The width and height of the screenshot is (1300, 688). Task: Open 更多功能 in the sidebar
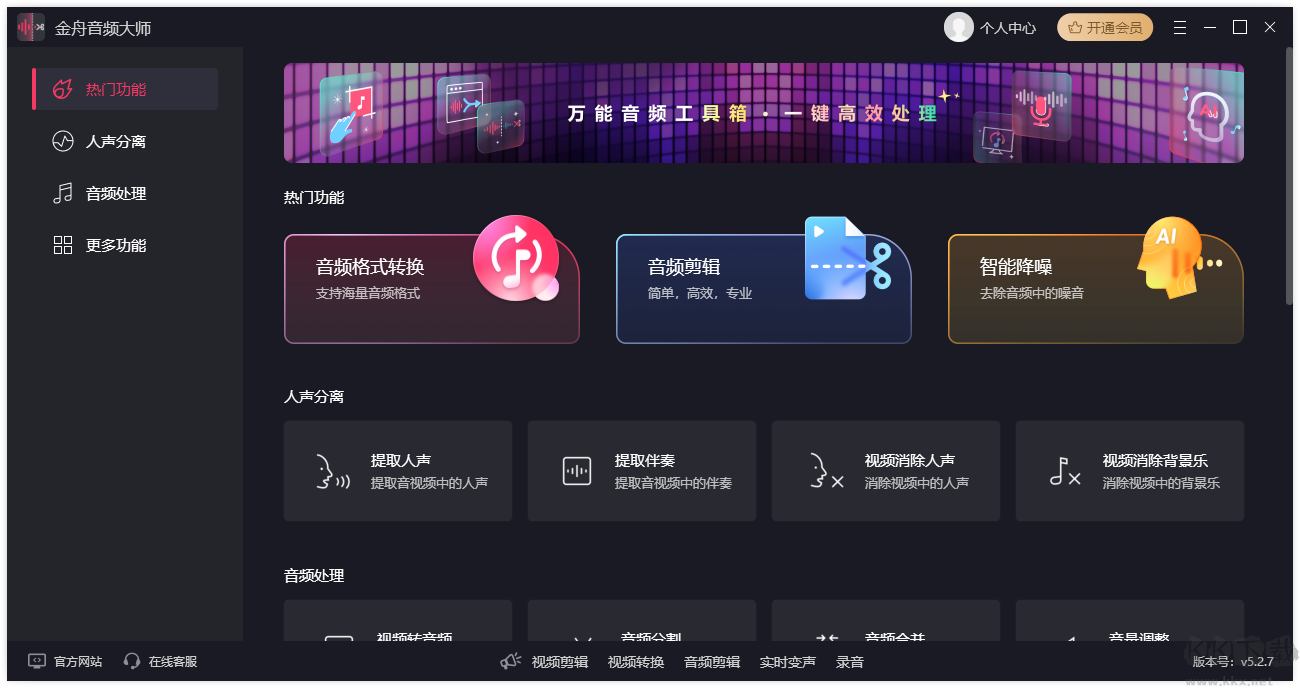pyautogui.click(x=116, y=245)
